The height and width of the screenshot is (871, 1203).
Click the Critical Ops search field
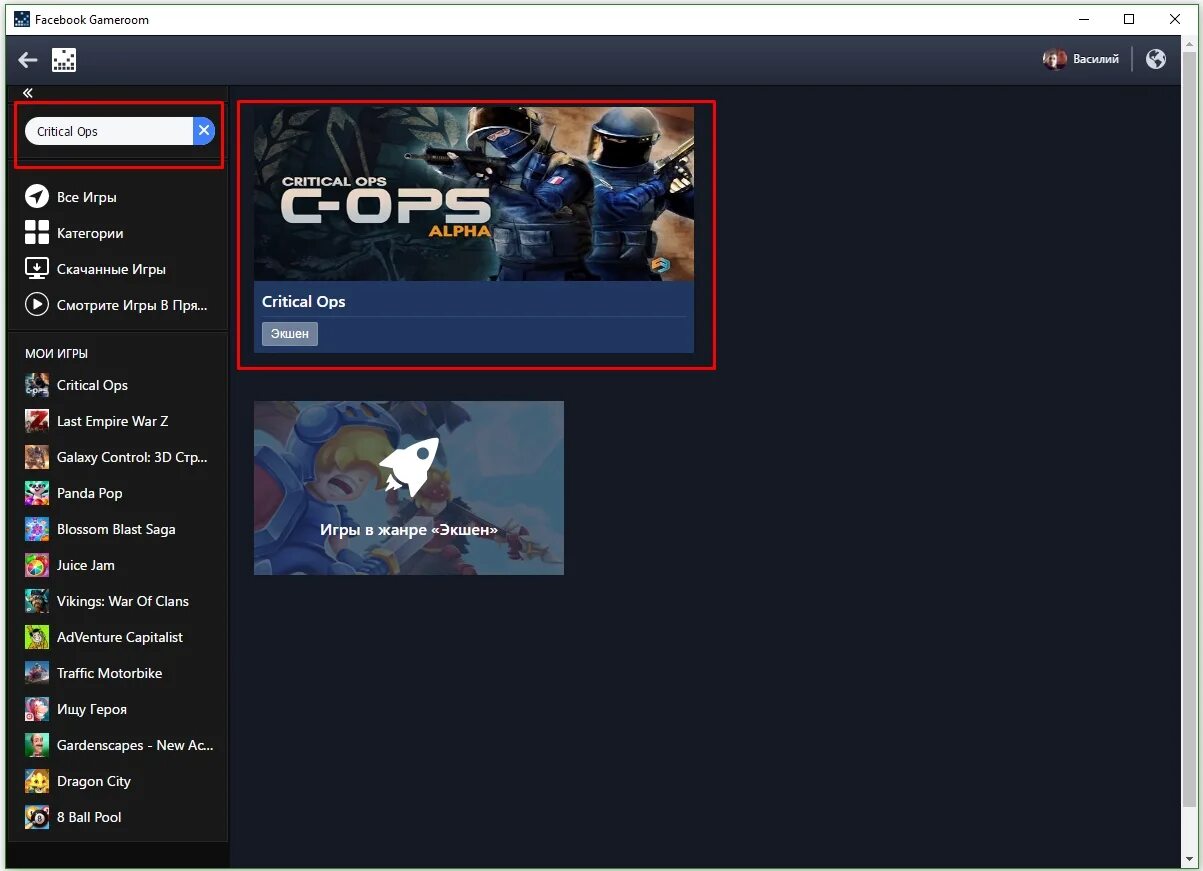click(x=109, y=131)
